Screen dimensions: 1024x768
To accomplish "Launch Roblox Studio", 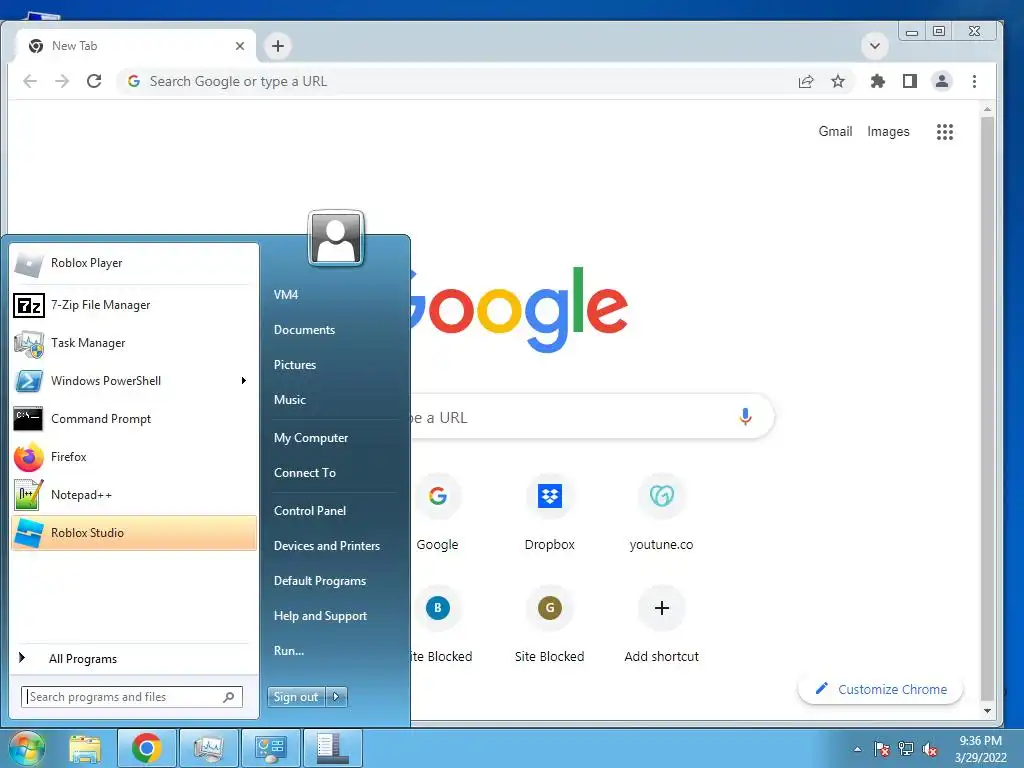I will pos(134,533).
